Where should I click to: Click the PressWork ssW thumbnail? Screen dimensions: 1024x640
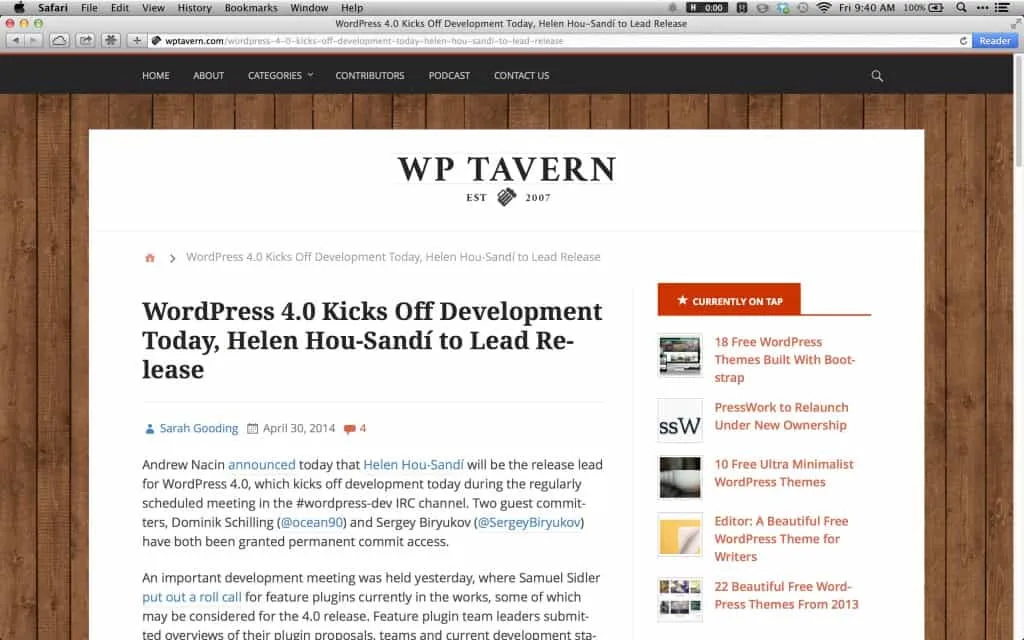coord(680,421)
